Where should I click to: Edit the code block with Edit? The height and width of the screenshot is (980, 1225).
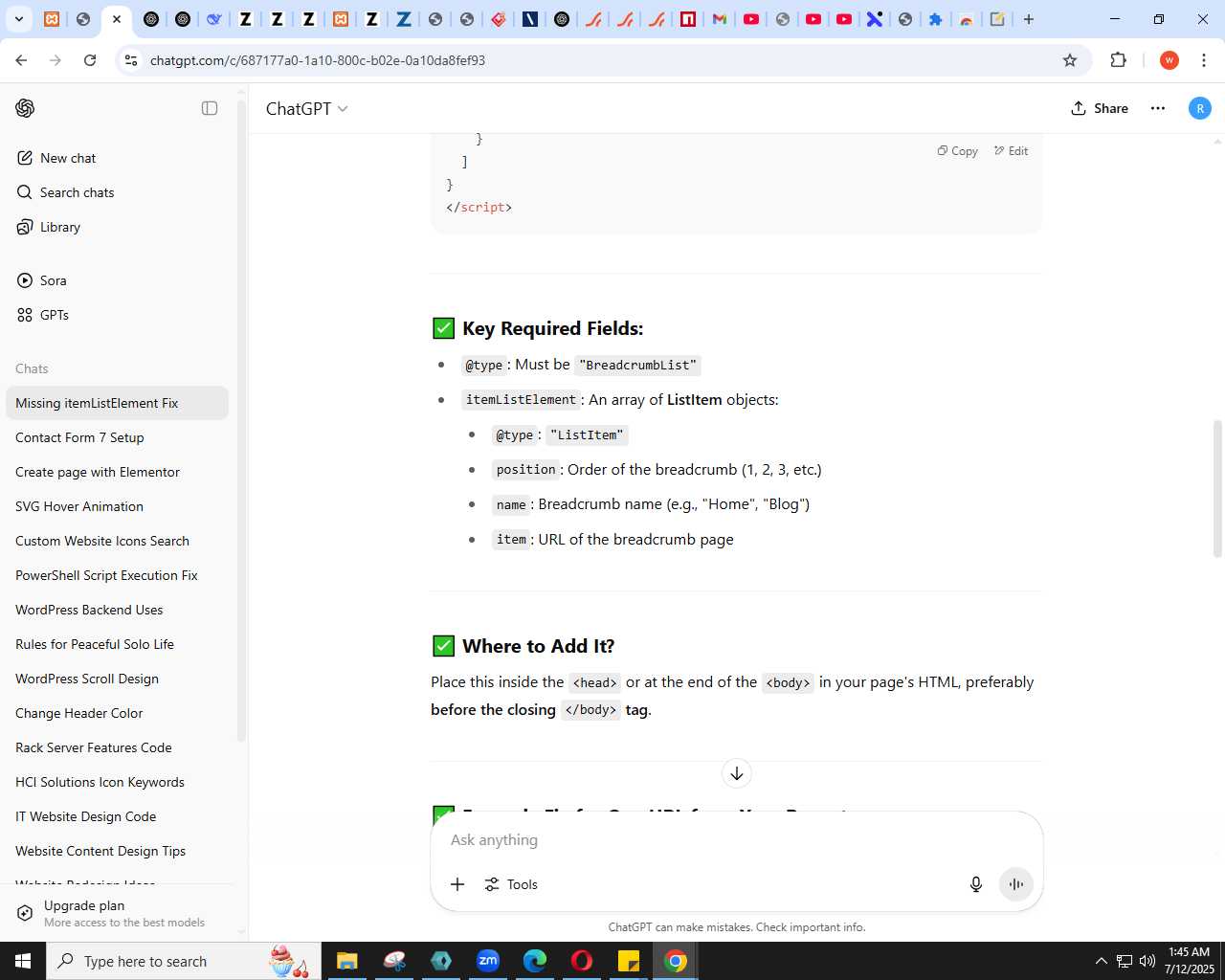(1012, 151)
